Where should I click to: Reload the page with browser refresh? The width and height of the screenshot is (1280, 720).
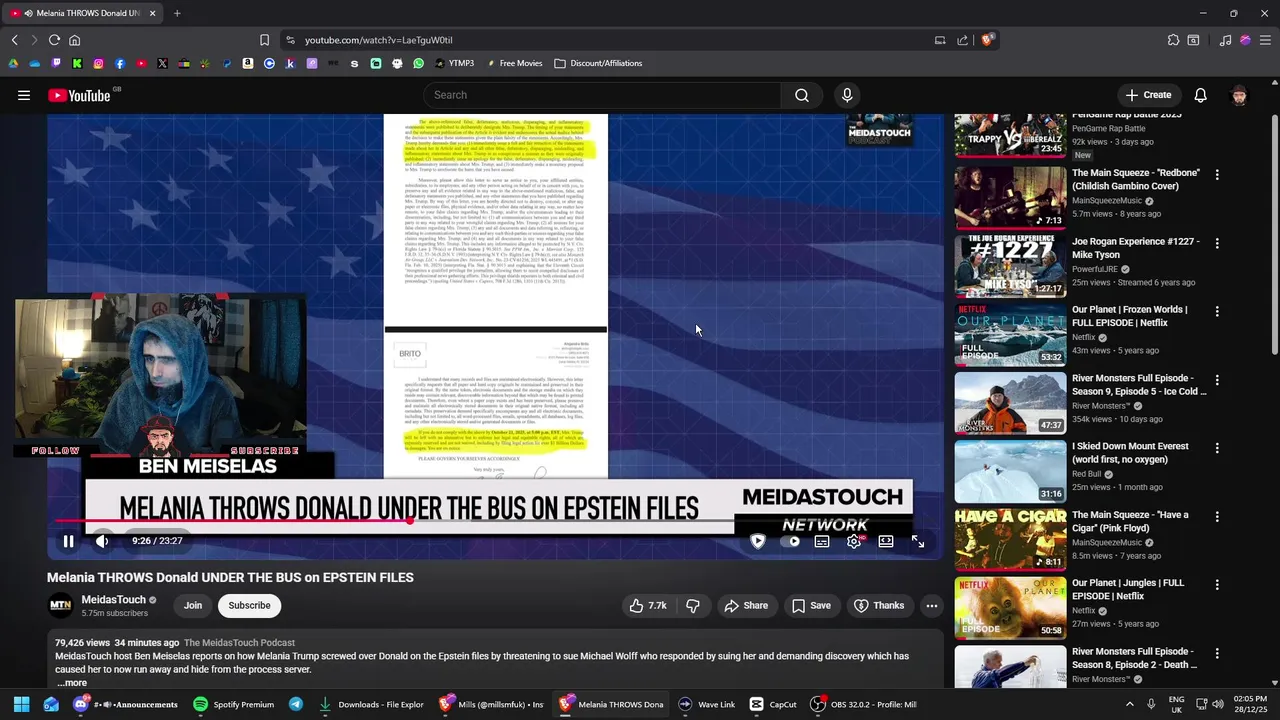point(54,40)
